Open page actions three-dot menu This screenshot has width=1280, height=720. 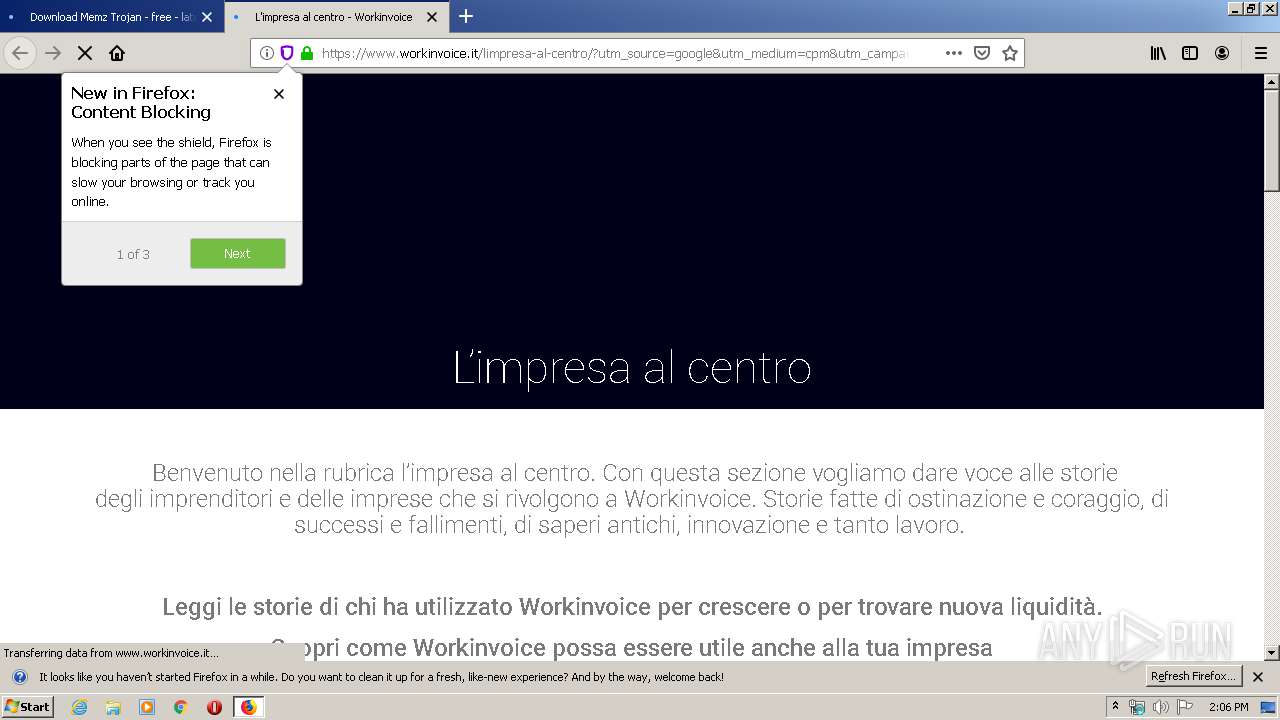tap(954, 53)
